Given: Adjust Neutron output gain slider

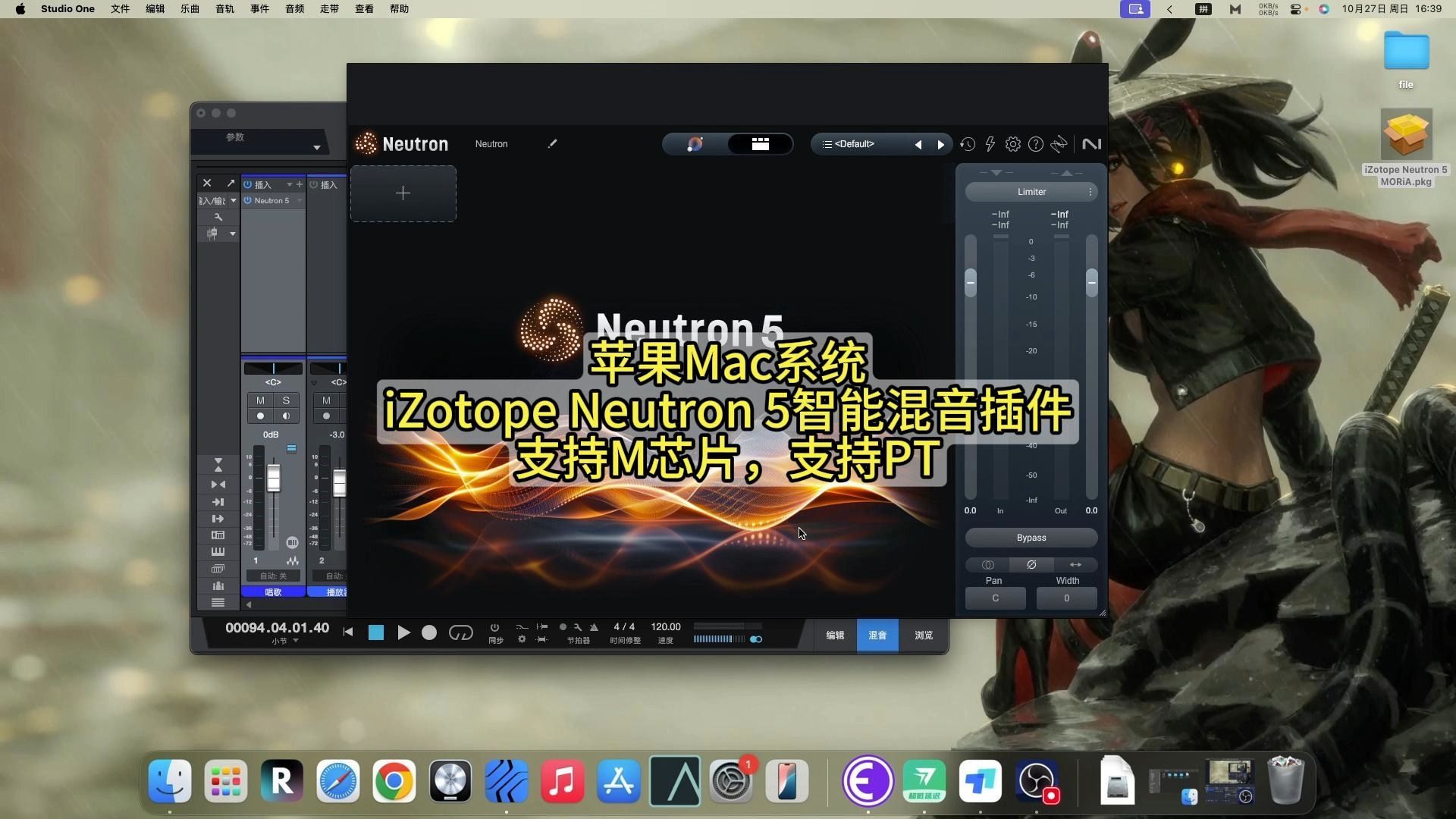Looking at the screenshot, I should coord(1092,283).
